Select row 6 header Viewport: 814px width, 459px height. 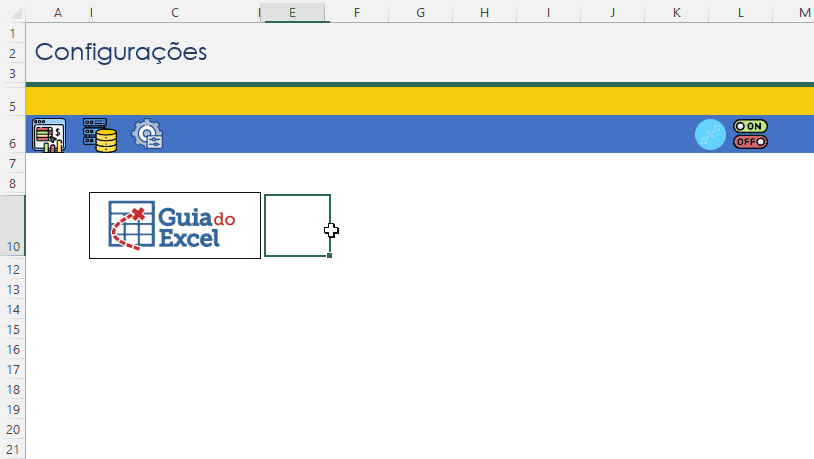pyautogui.click(x=12, y=143)
